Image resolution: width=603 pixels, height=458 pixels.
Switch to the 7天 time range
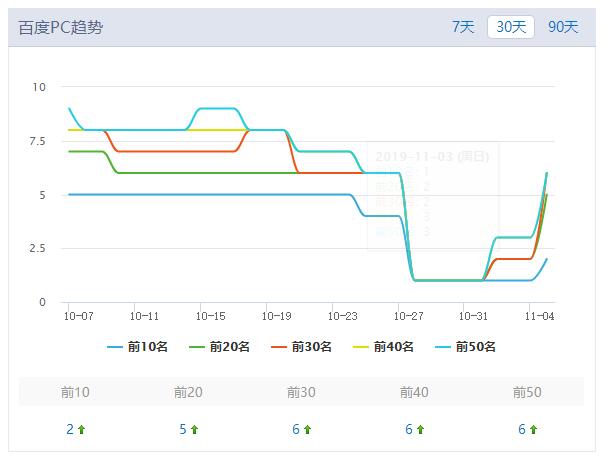pyautogui.click(x=463, y=27)
